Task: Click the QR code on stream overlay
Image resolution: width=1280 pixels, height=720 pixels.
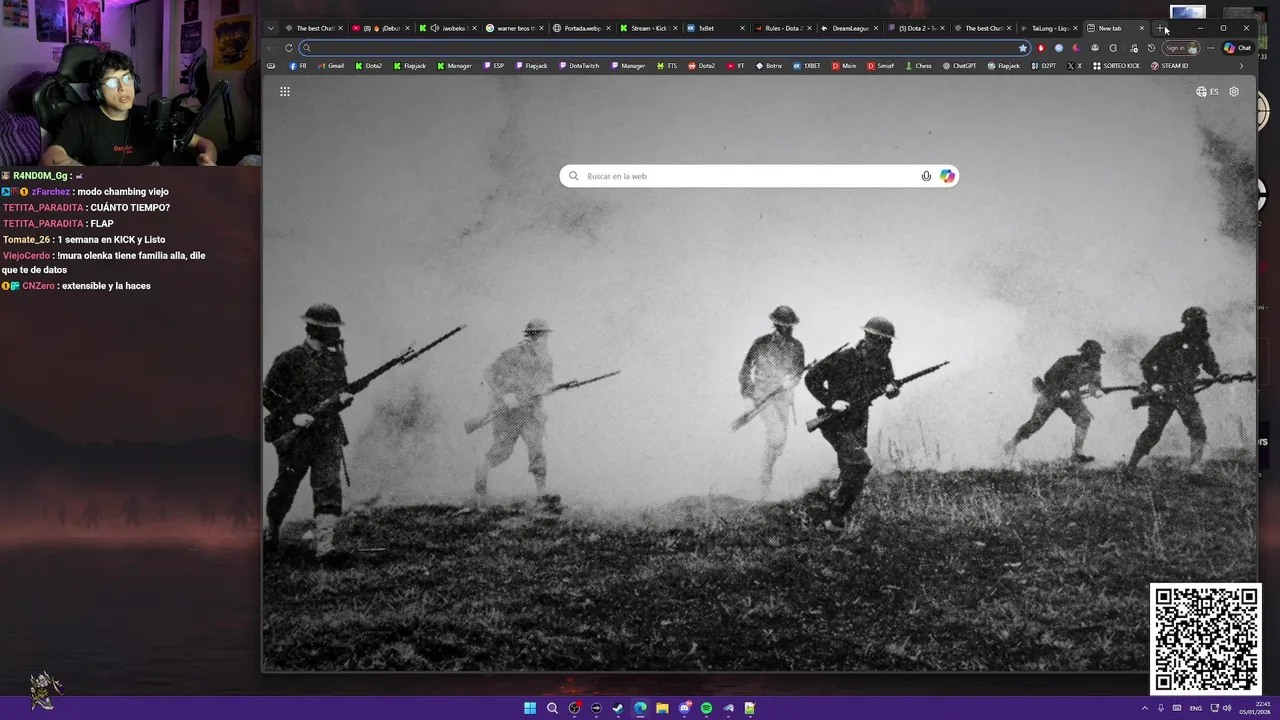Action: [x=1205, y=639]
